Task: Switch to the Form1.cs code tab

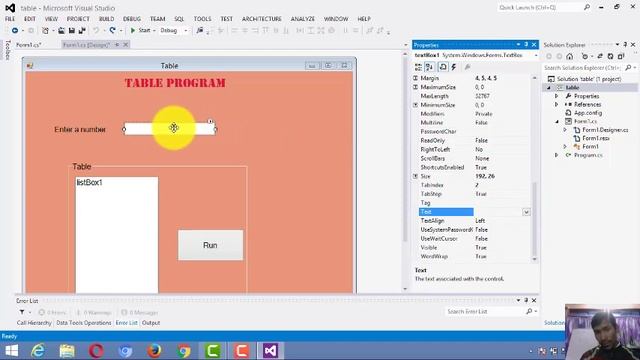Action: [29, 45]
